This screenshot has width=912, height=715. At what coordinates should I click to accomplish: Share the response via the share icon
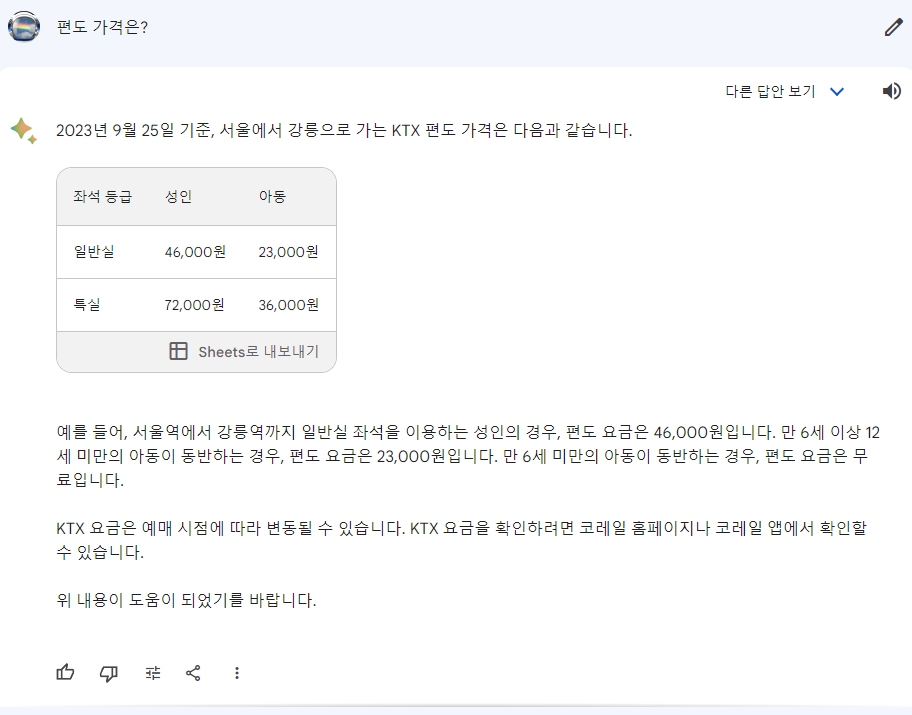point(194,673)
